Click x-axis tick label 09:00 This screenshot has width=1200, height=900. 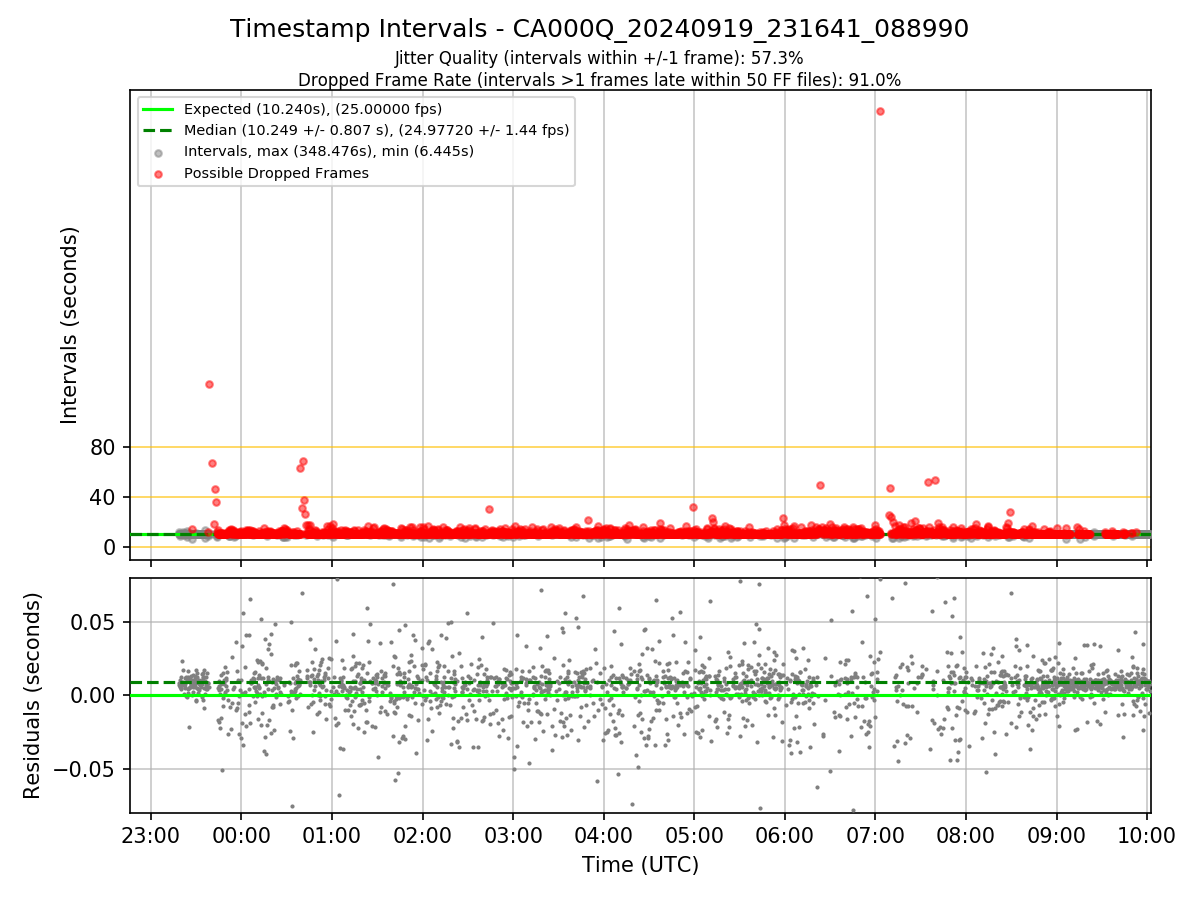(1056, 837)
